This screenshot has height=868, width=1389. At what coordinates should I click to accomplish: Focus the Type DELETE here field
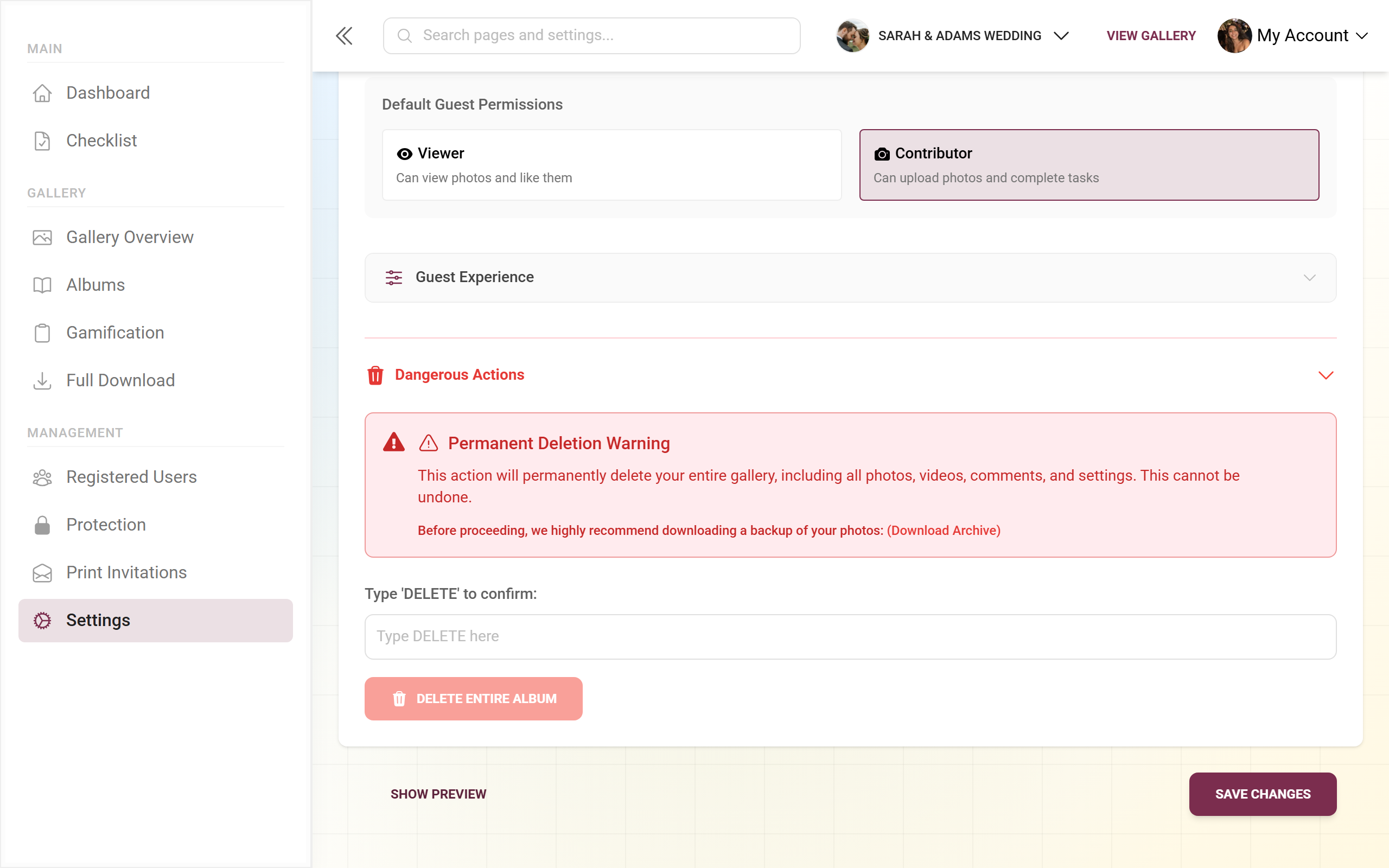[x=850, y=637]
